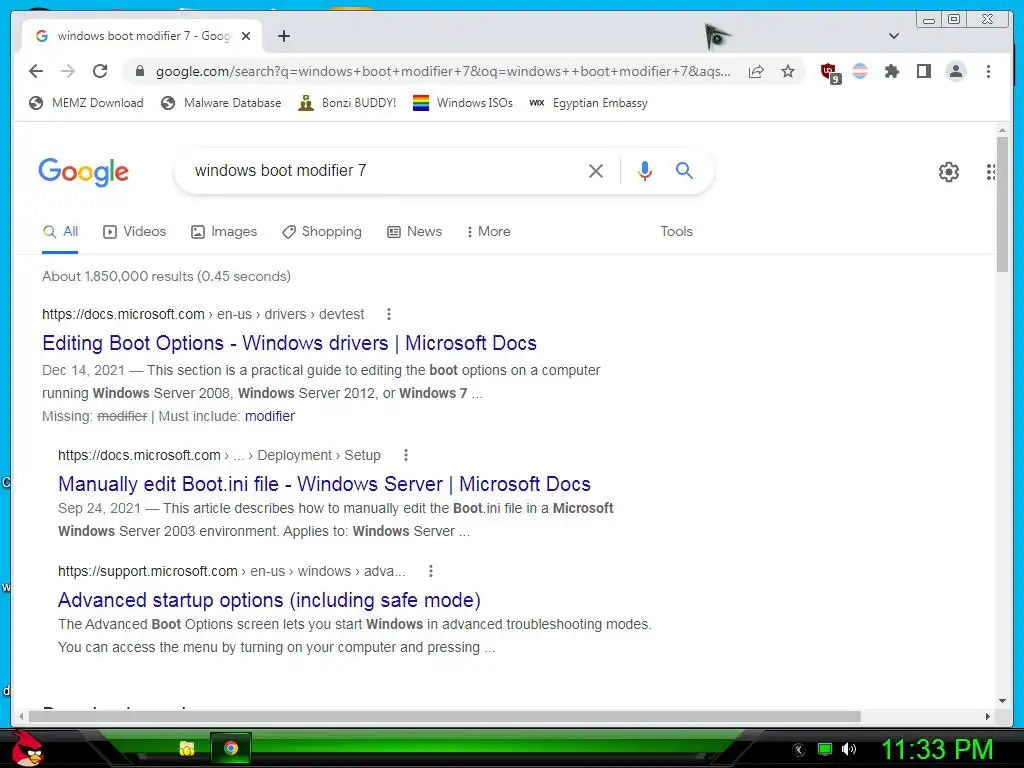Screen dimensions: 1024x768
Task: Click the Chrome taskbar button
Action: [x=231, y=748]
